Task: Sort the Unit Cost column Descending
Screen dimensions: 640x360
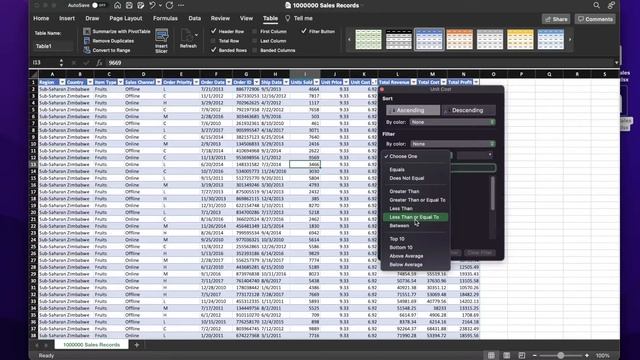Action: [x=468, y=110]
